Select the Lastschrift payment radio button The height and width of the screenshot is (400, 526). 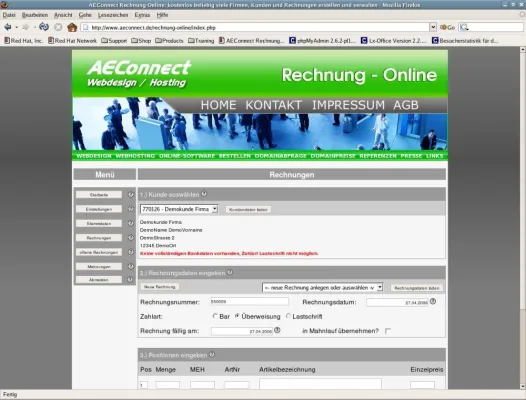click(288, 316)
